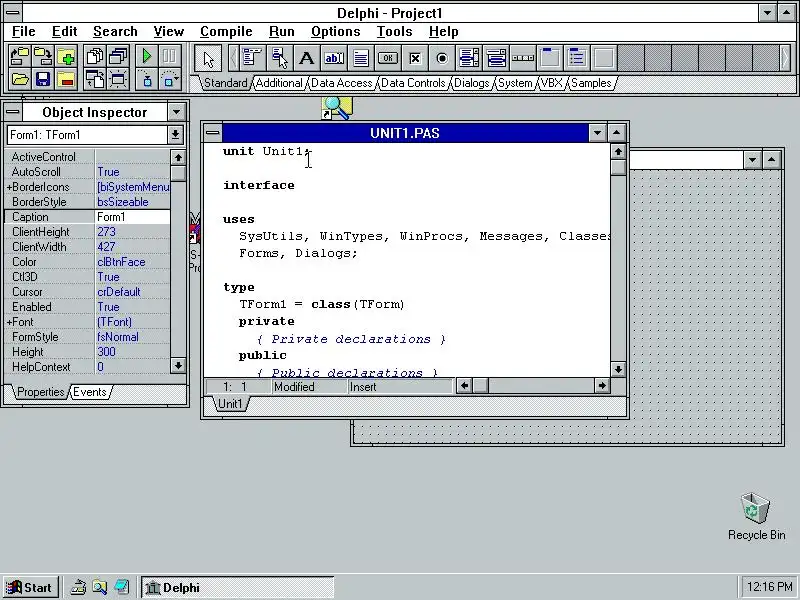Select the OK Button component icon
The height and width of the screenshot is (600, 800).
pyautogui.click(x=388, y=58)
